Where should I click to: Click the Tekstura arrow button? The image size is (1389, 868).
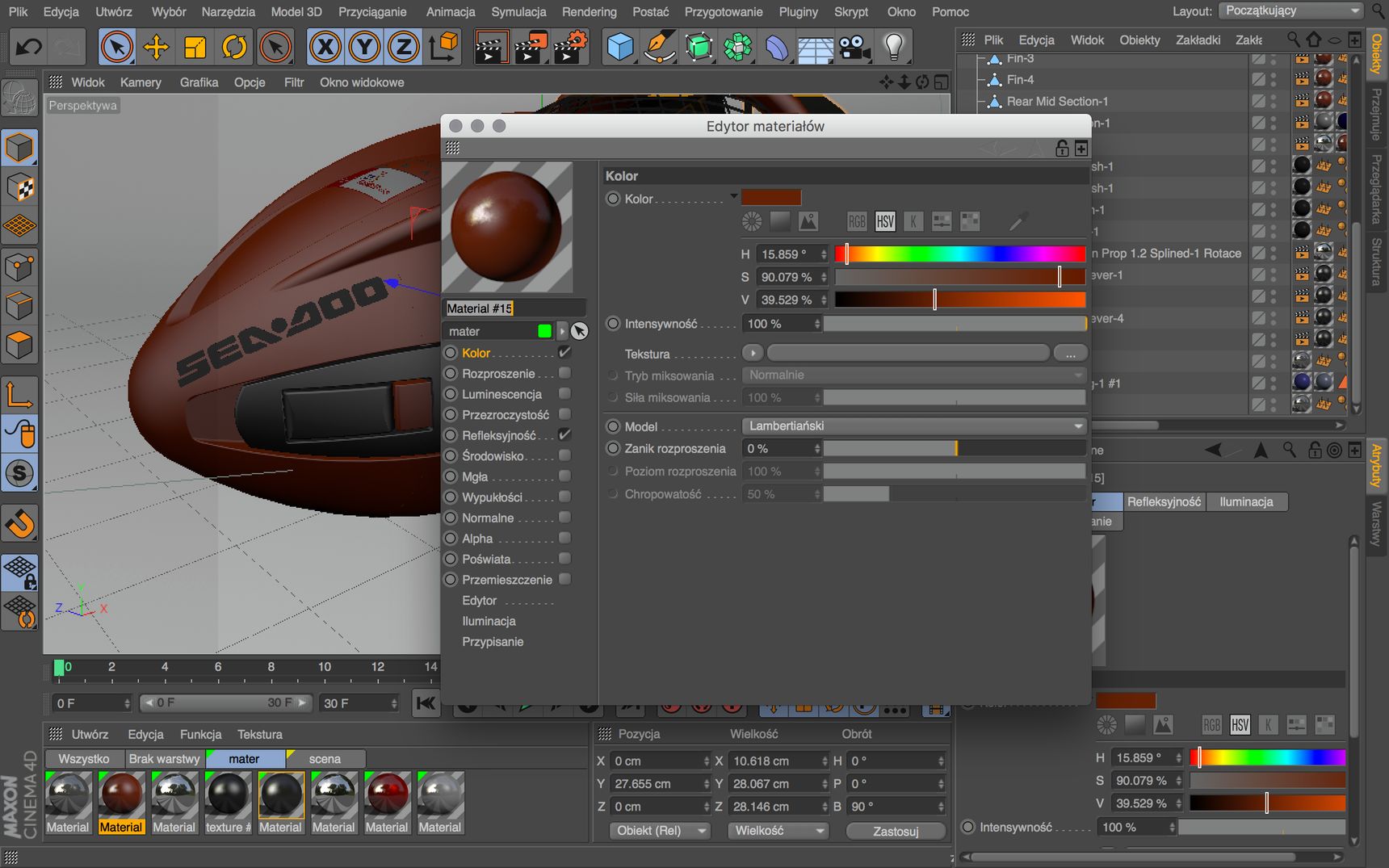pyautogui.click(x=752, y=353)
